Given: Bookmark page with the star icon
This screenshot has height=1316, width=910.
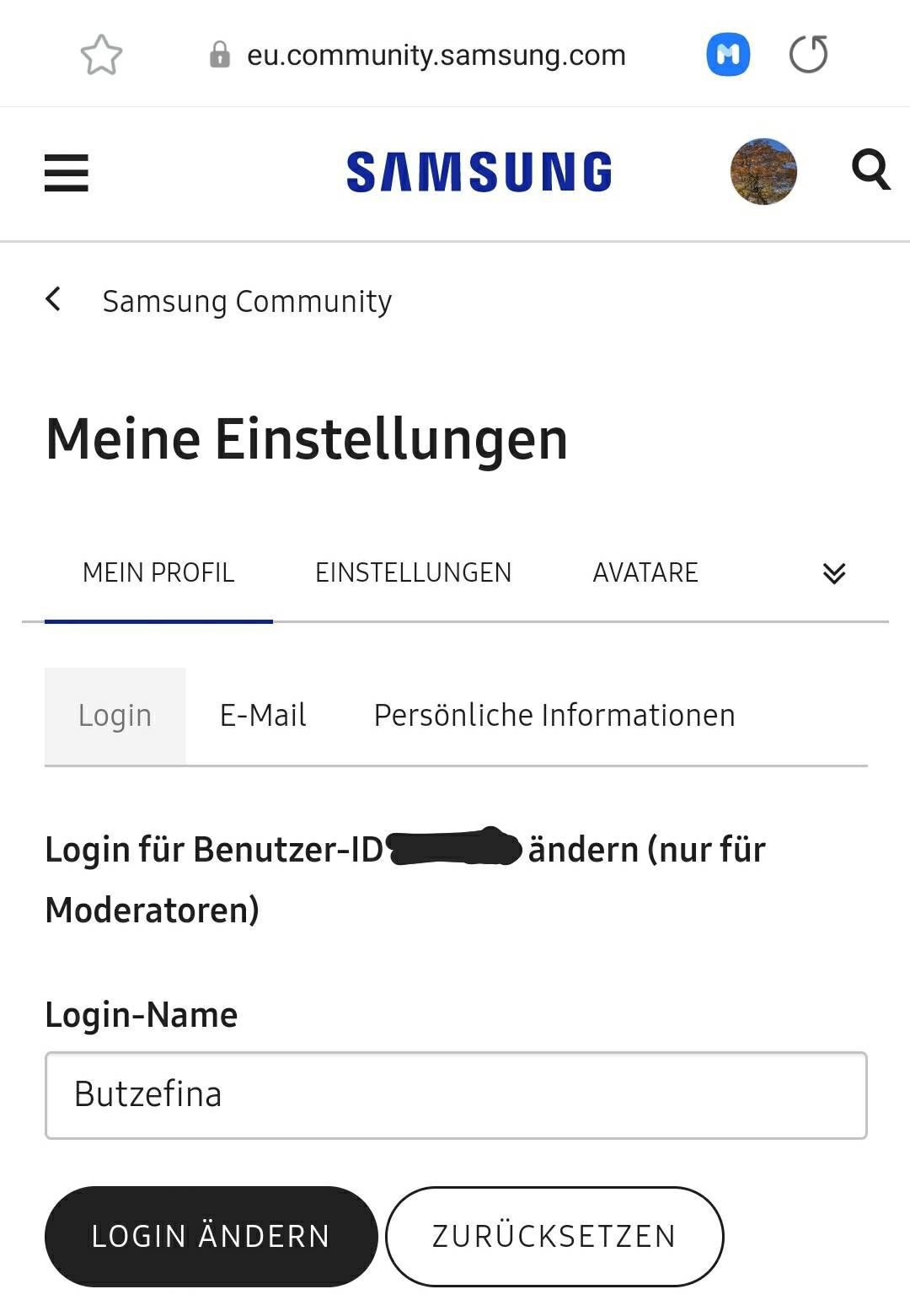Looking at the screenshot, I should [101, 55].
